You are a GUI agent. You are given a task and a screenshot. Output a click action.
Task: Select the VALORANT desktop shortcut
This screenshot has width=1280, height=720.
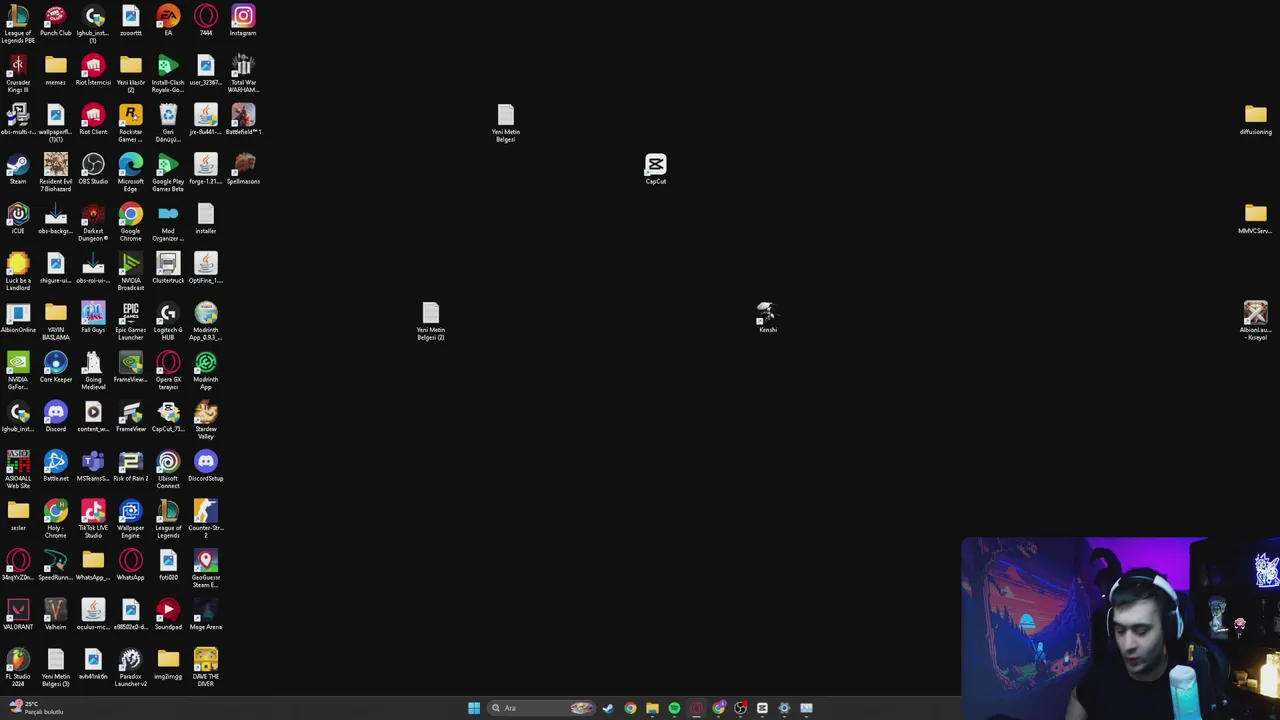[18, 615]
